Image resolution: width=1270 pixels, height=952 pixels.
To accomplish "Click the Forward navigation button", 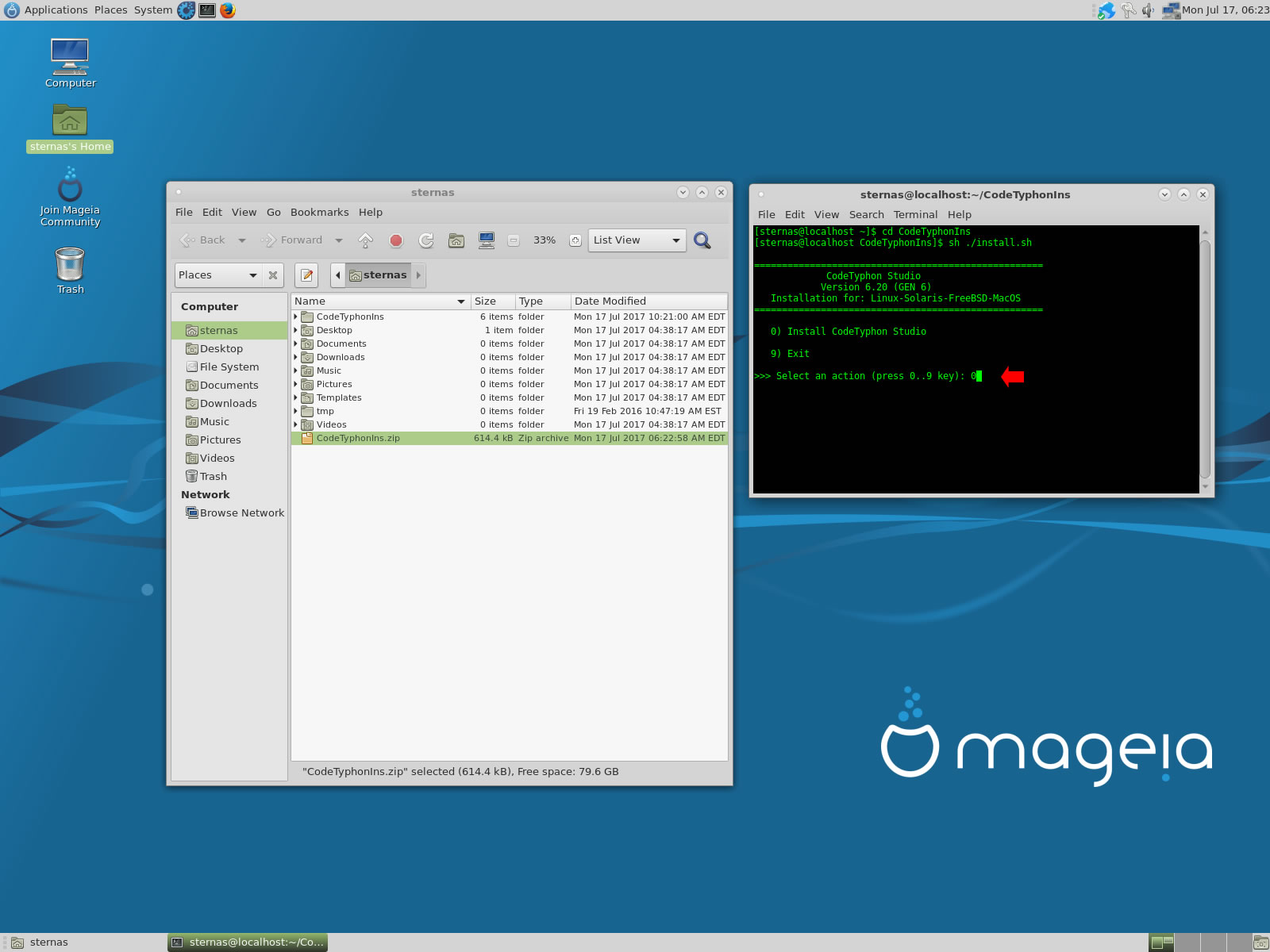I will click(x=292, y=240).
